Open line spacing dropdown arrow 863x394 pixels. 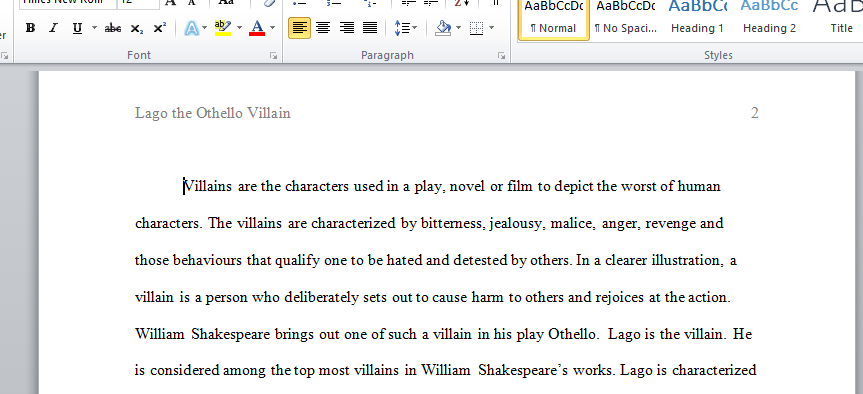pyautogui.click(x=414, y=28)
